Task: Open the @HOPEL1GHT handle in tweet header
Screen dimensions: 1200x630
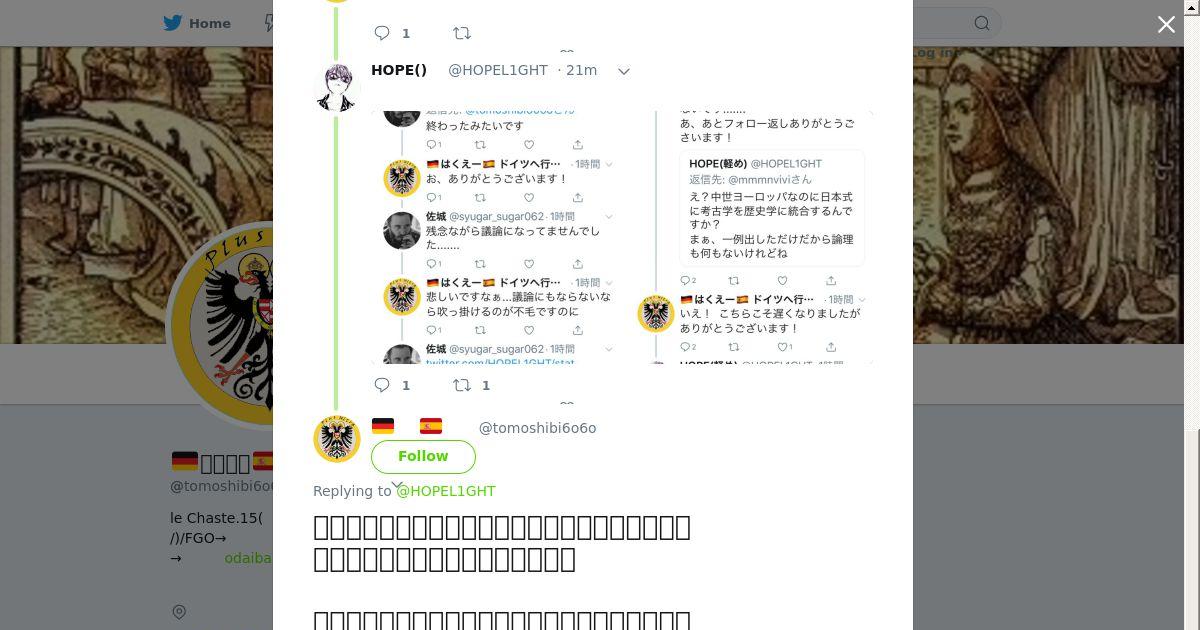Action: [x=498, y=70]
